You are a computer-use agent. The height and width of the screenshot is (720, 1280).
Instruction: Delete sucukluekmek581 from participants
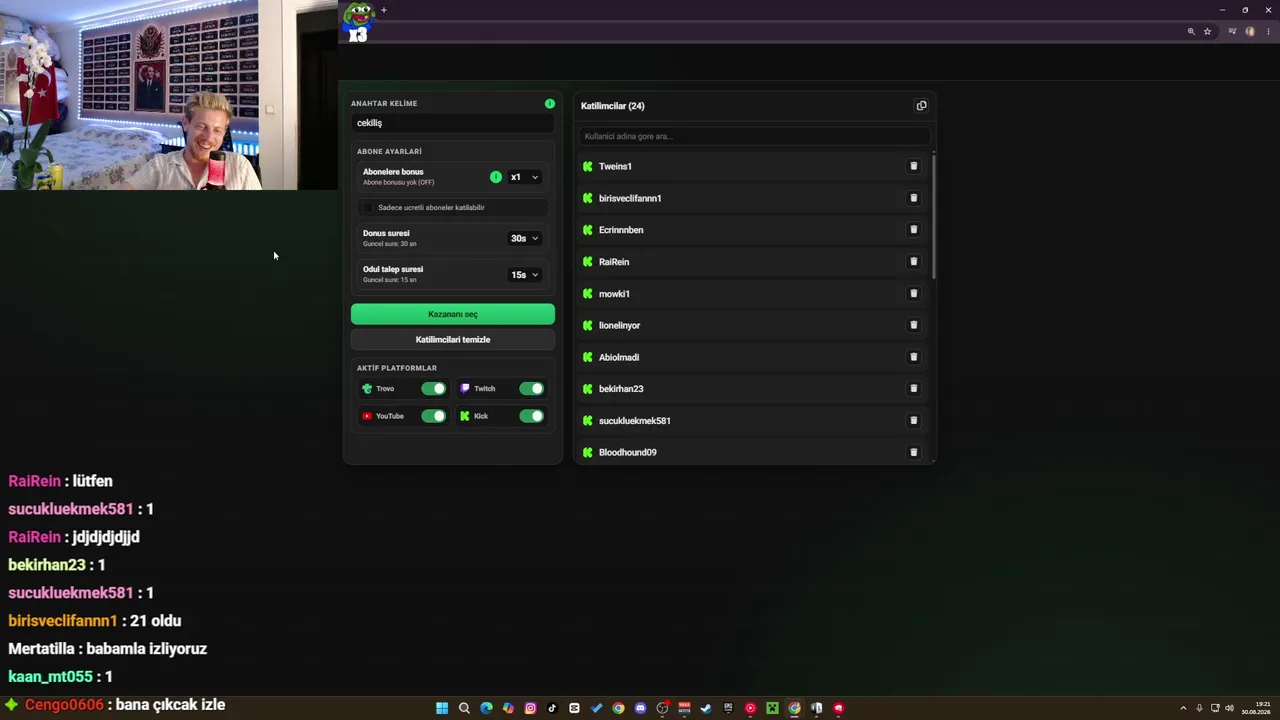[x=913, y=421]
